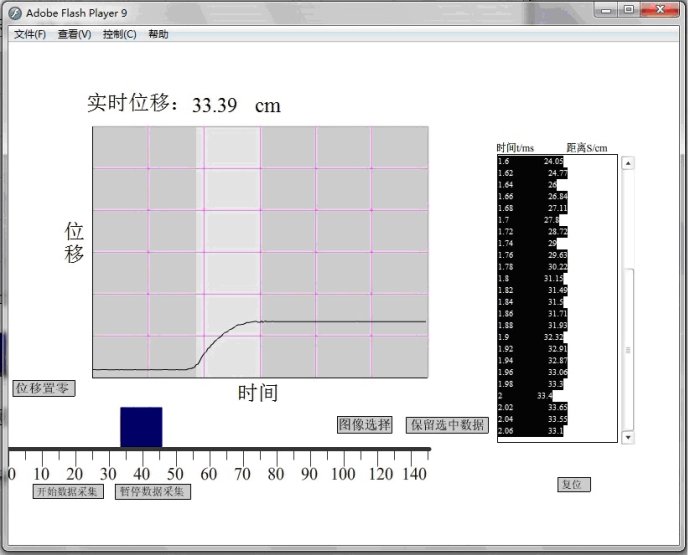Click 暂停数据采集 to pause collection
Image resolution: width=690 pixels, height=555 pixels.
click(151, 491)
